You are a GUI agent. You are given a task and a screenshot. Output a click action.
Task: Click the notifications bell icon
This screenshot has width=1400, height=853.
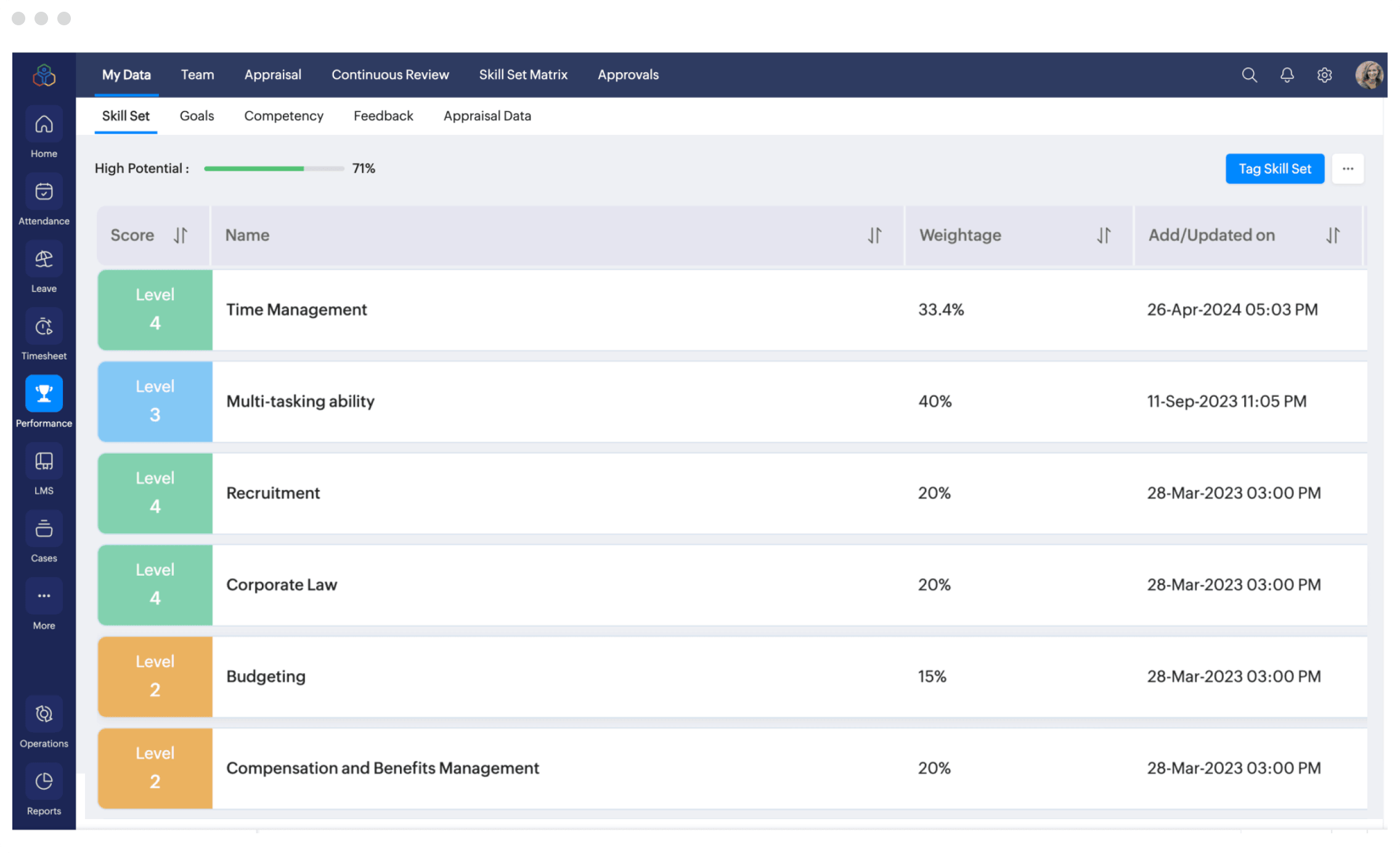point(1287,75)
